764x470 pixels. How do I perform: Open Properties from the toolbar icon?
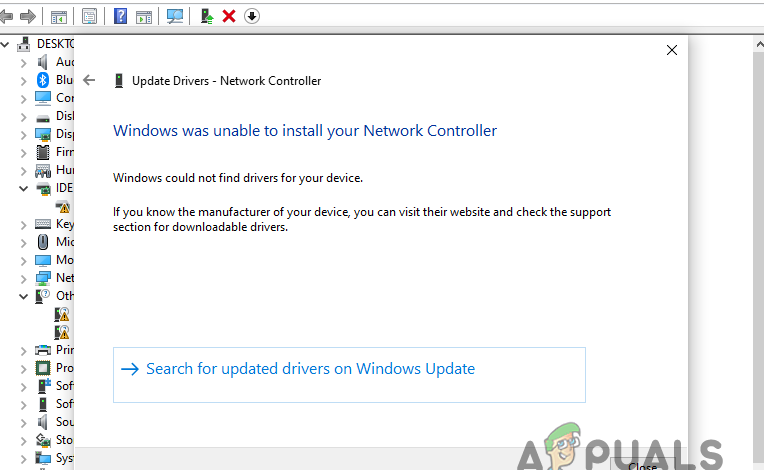pyautogui.click(x=90, y=16)
